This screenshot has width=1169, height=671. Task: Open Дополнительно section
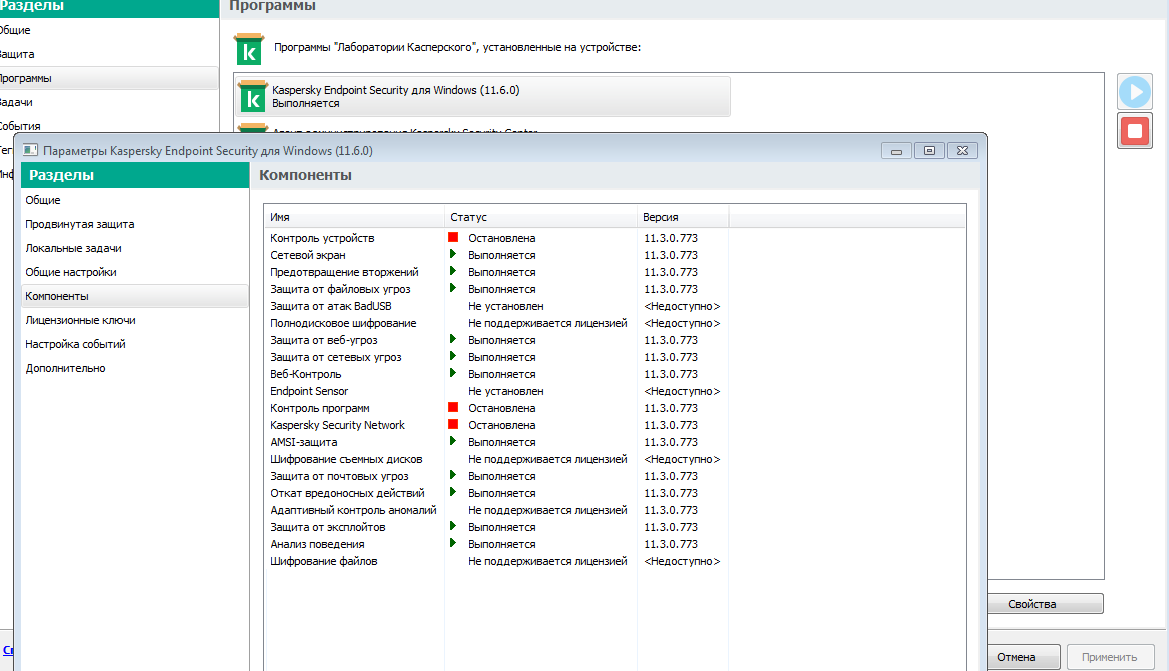(134, 368)
